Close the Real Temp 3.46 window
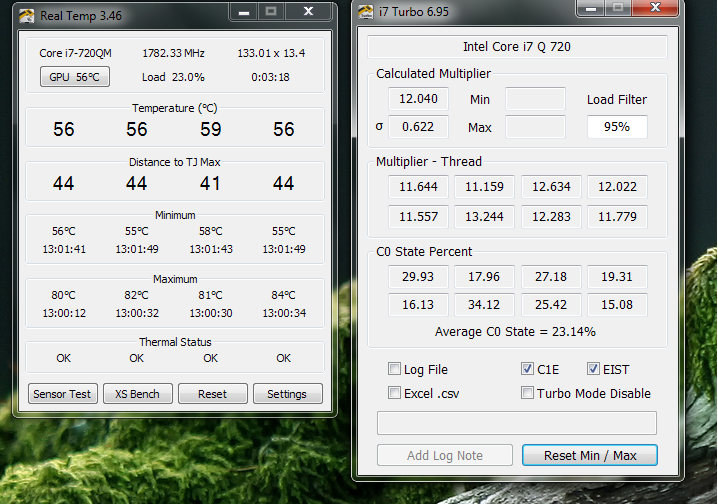This screenshot has width=718, height=504. tap(308, 12)
